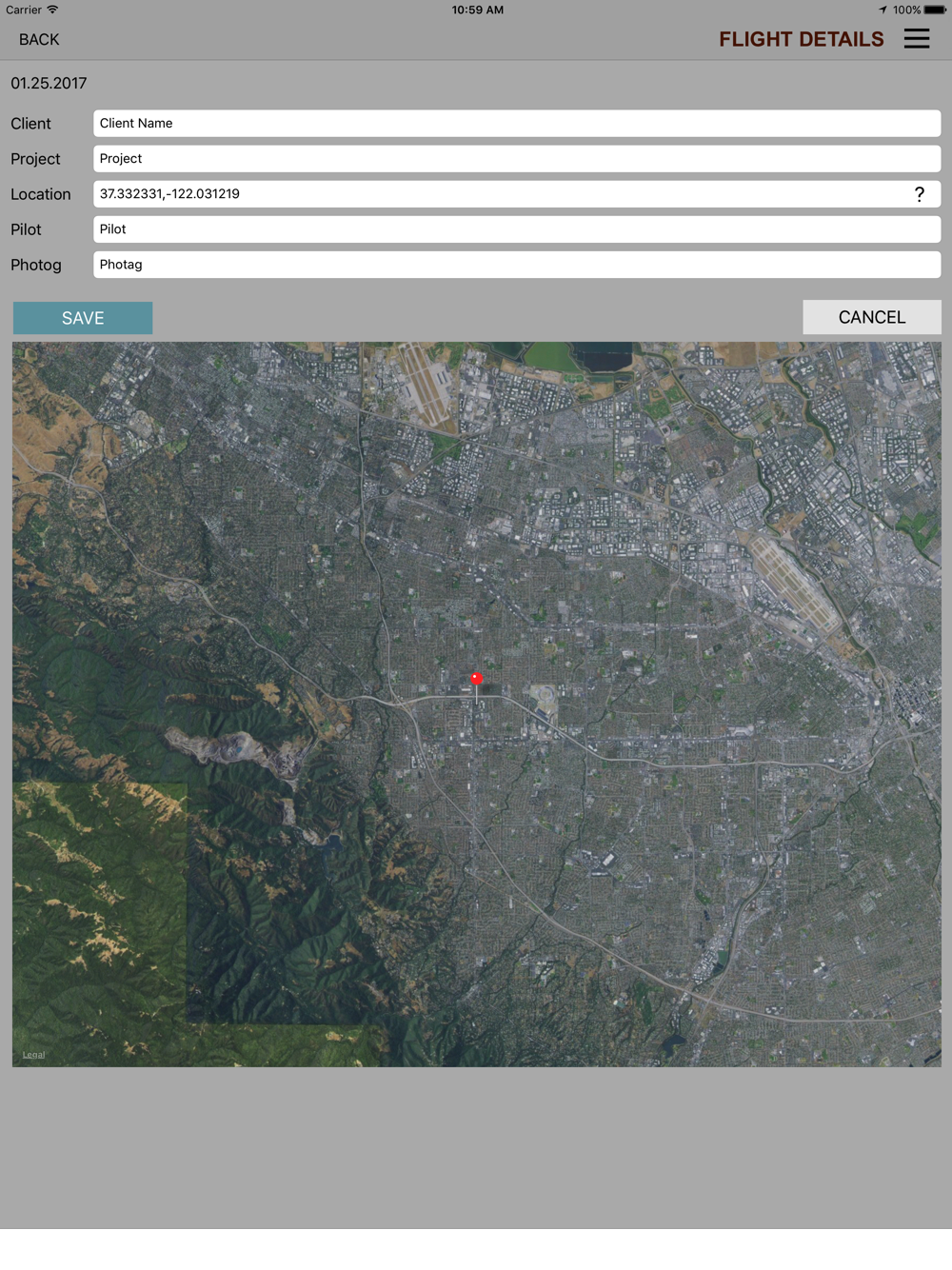Tap the Wi-Fi status icon
This screenshot has height=1270, width=952.
tap(52, 10)
